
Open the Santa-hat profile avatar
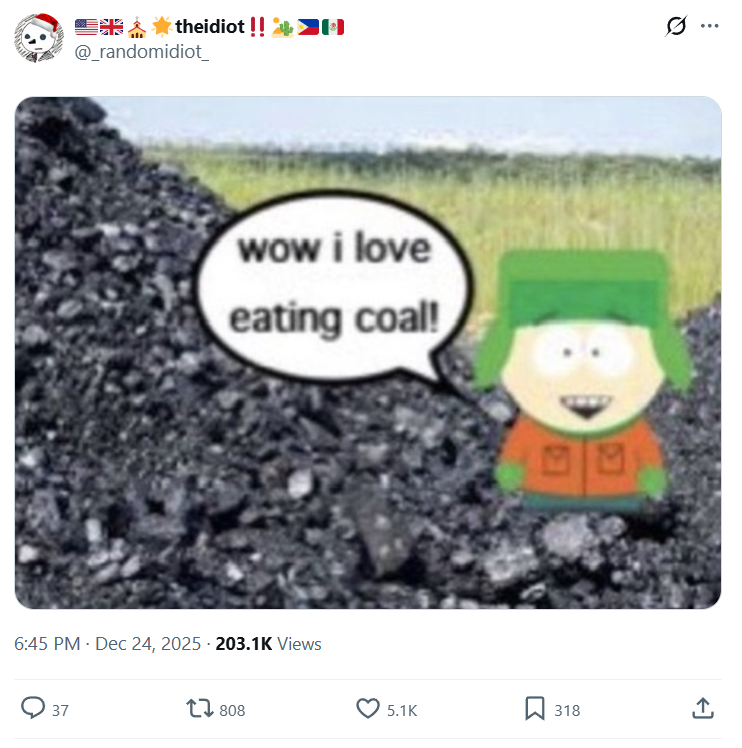40,37
